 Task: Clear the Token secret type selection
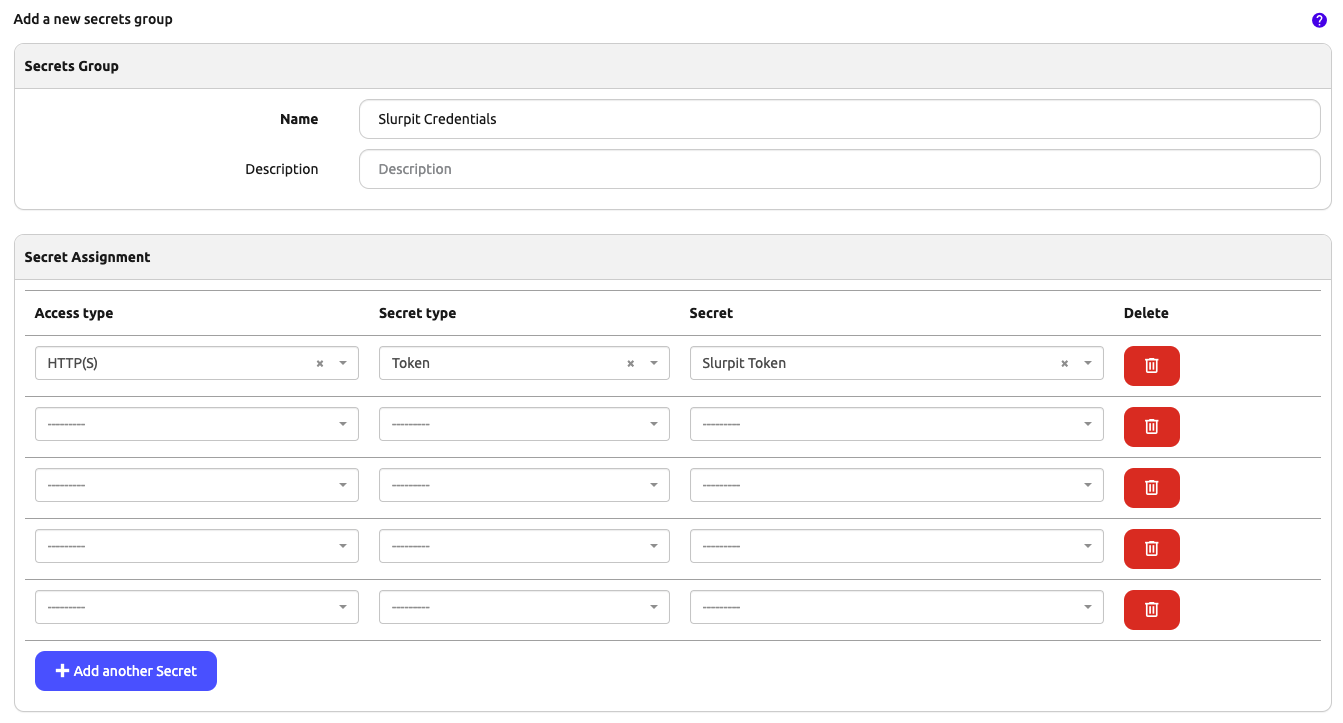630,364
